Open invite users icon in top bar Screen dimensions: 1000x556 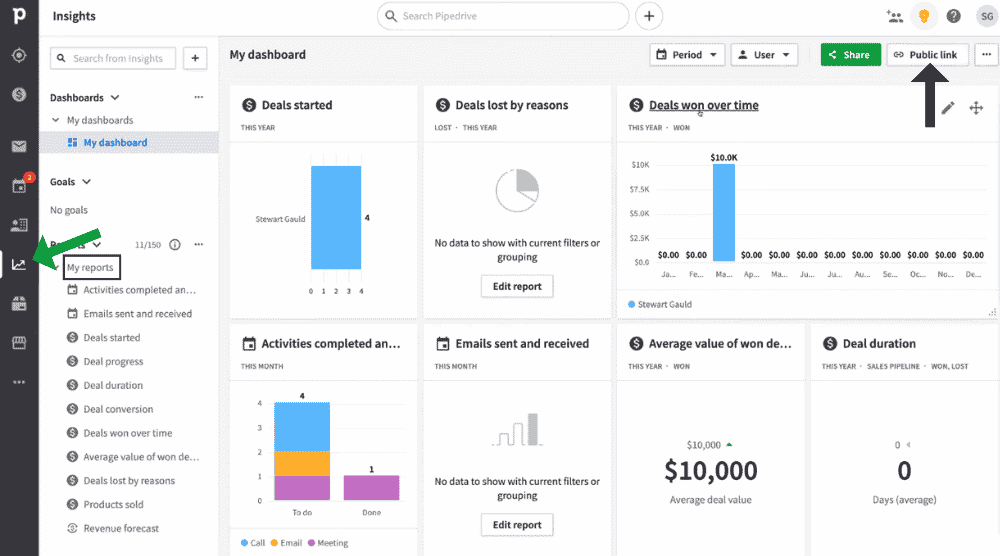895,17
